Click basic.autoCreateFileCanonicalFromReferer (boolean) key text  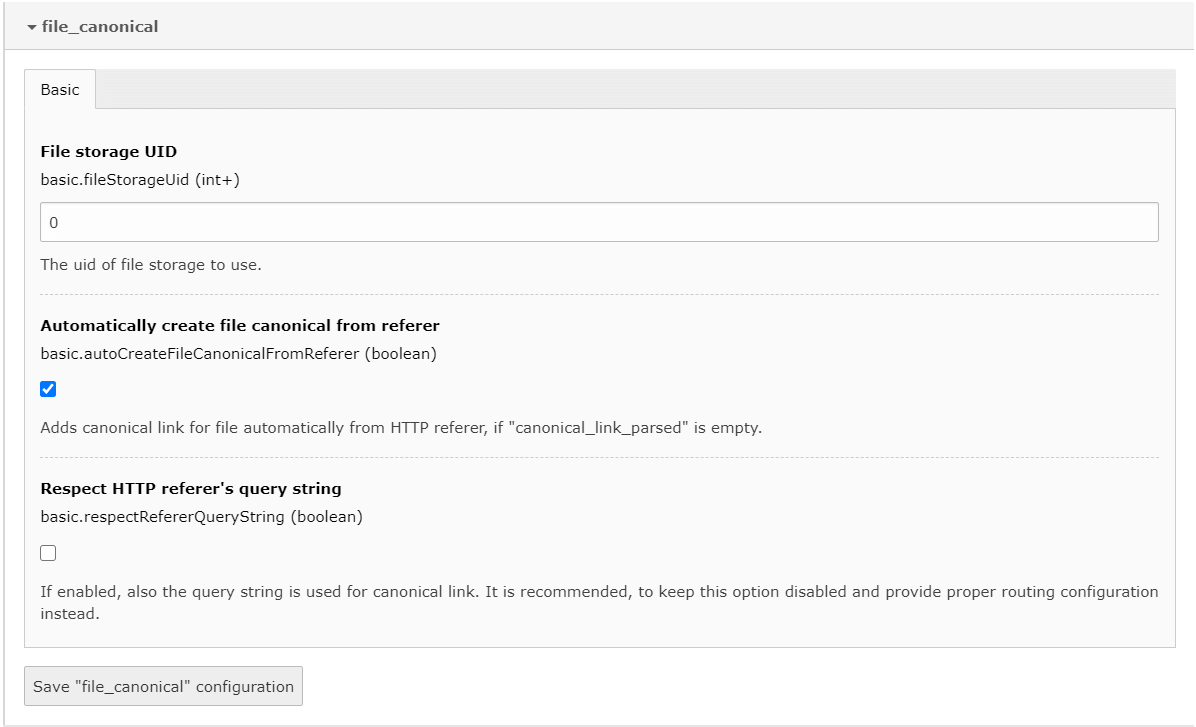pos(238,354)
